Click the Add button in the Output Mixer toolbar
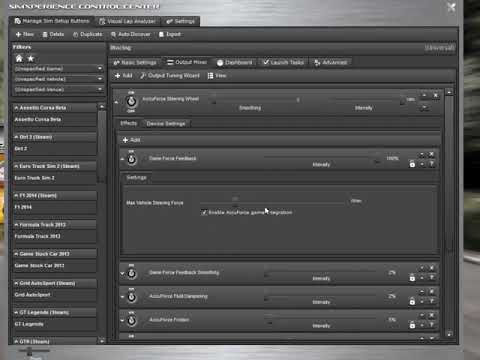Screen dimensions: 480x360 point(124,76)
